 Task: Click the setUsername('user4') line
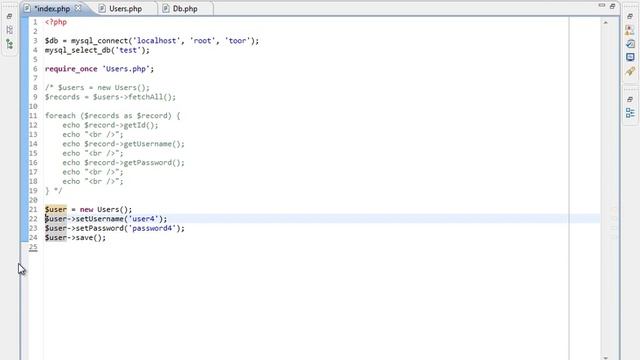(x=106, y=219)
